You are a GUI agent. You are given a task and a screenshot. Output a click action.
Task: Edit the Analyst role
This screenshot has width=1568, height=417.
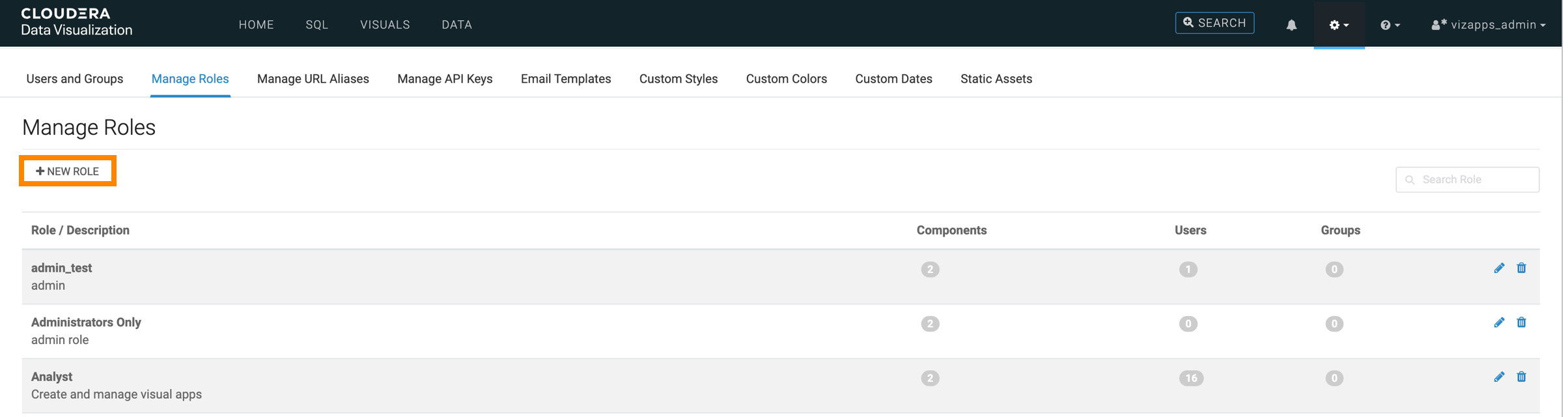(1499, 377)
